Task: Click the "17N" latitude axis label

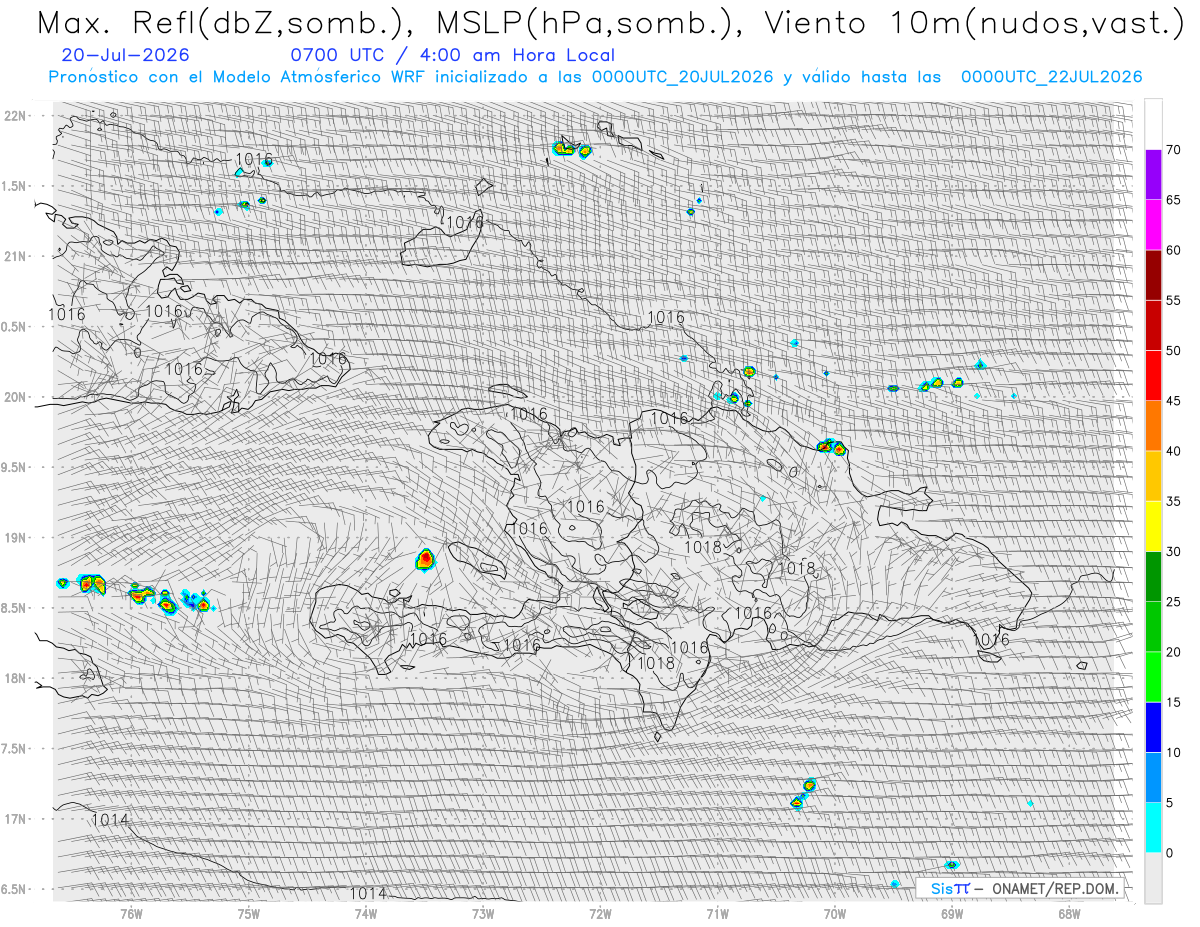Action: tap(17, 819)
